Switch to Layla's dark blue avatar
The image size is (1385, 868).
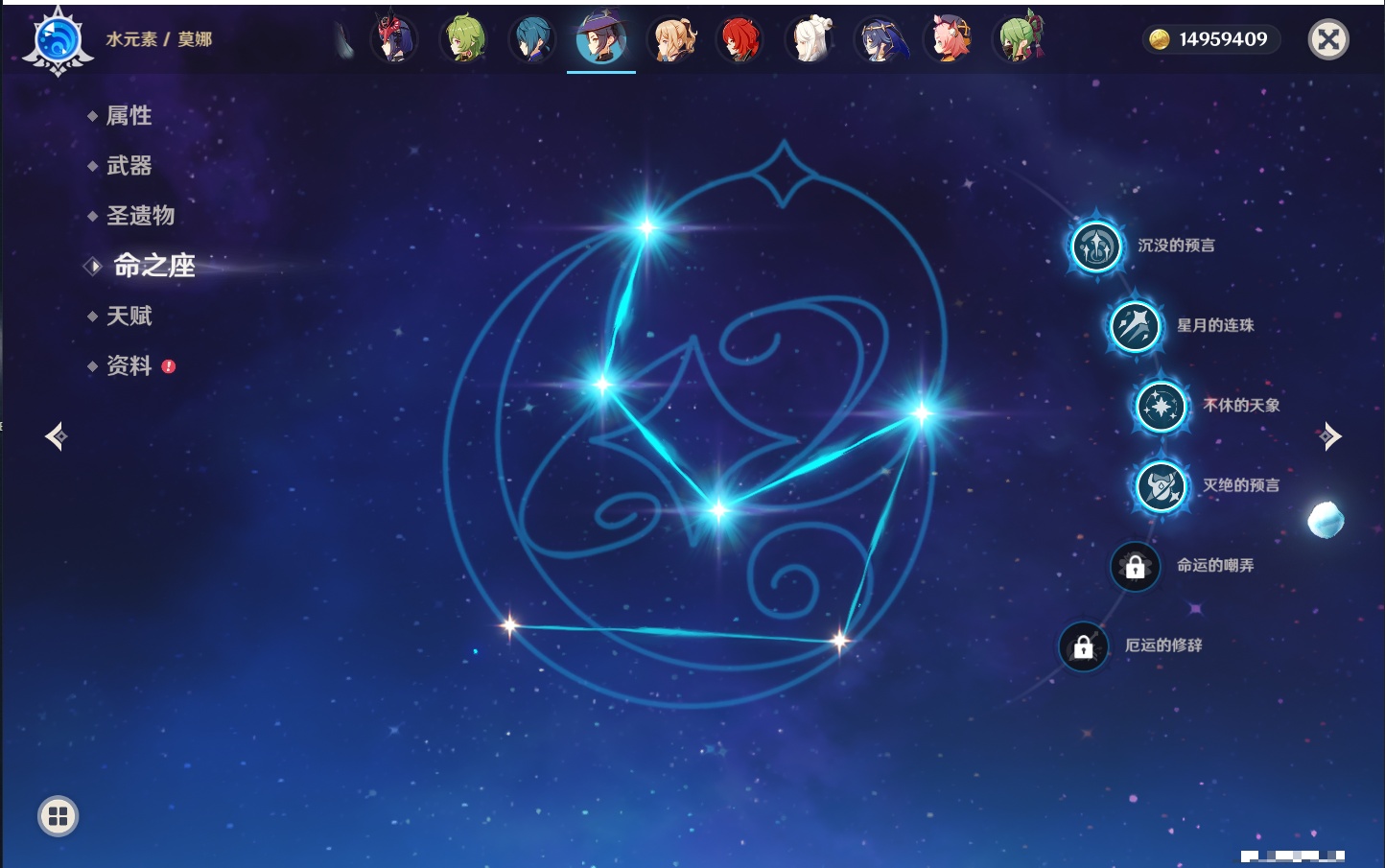(879, 39)
